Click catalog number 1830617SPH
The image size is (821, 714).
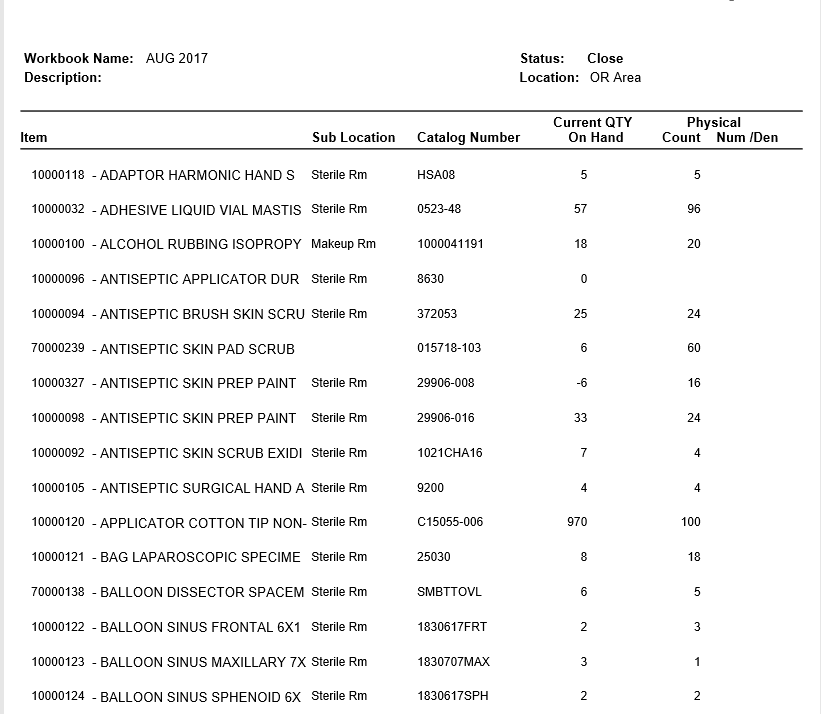pyautogui.click(x=452, y=696)
